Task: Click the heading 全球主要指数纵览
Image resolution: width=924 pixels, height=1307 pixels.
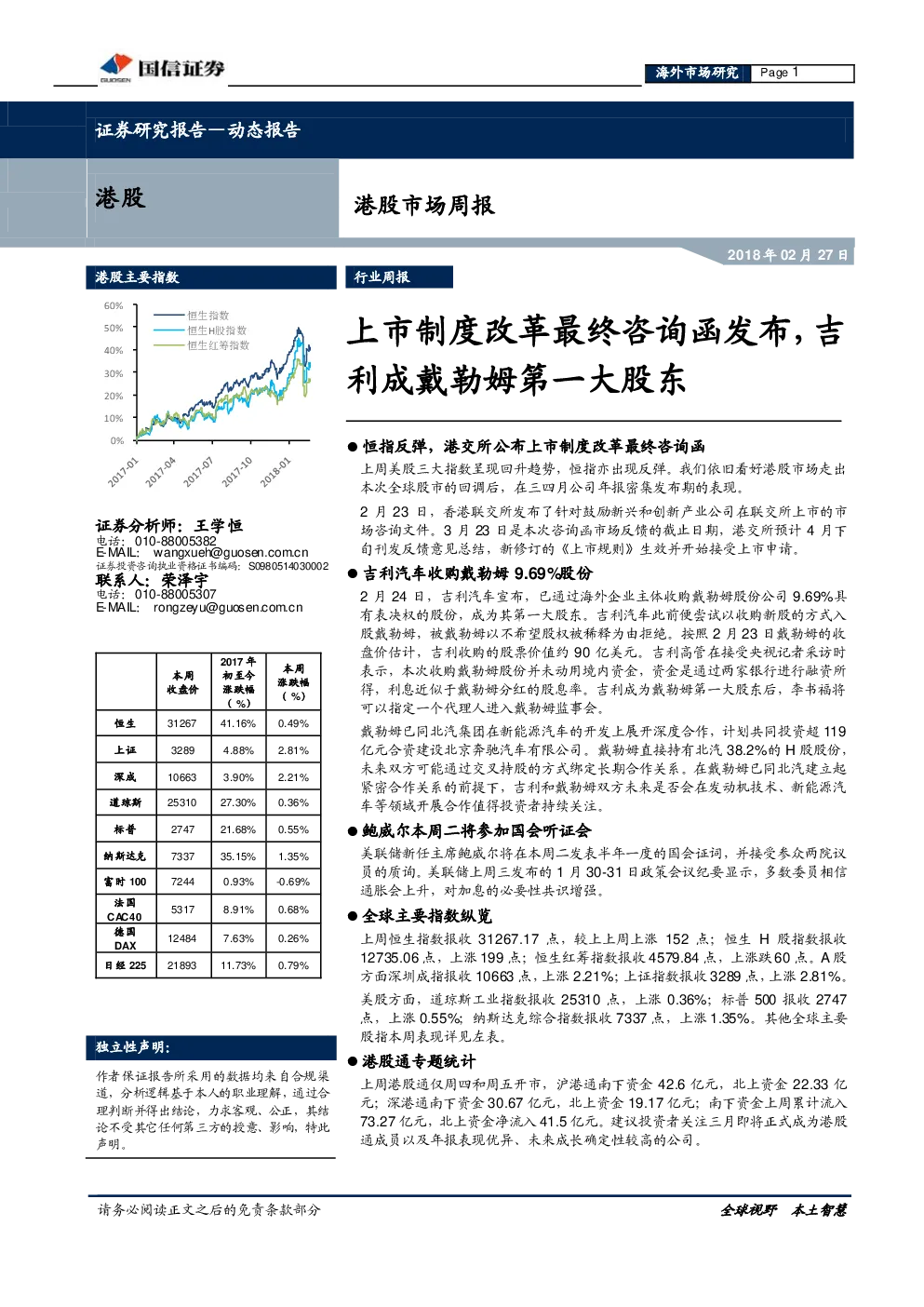Action: tap(427, 916)
